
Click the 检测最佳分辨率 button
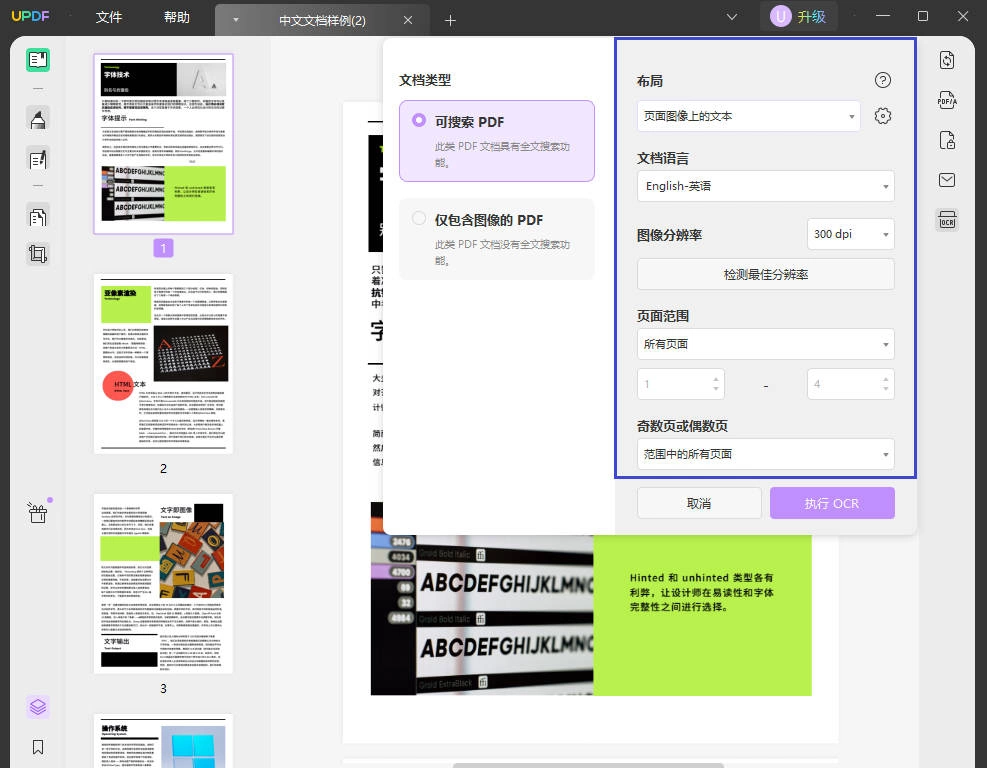tap(765, 274)
